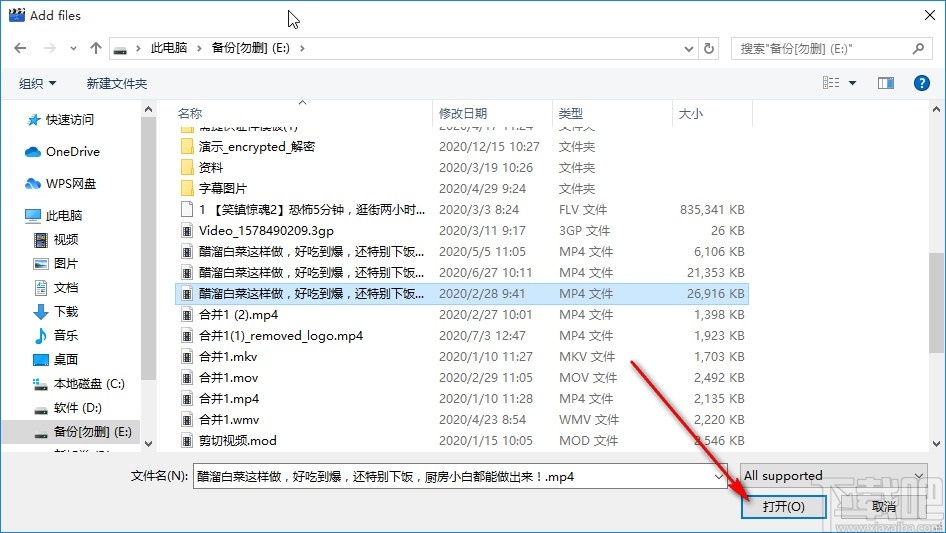Open the 组织 menu

pos(37,83)
